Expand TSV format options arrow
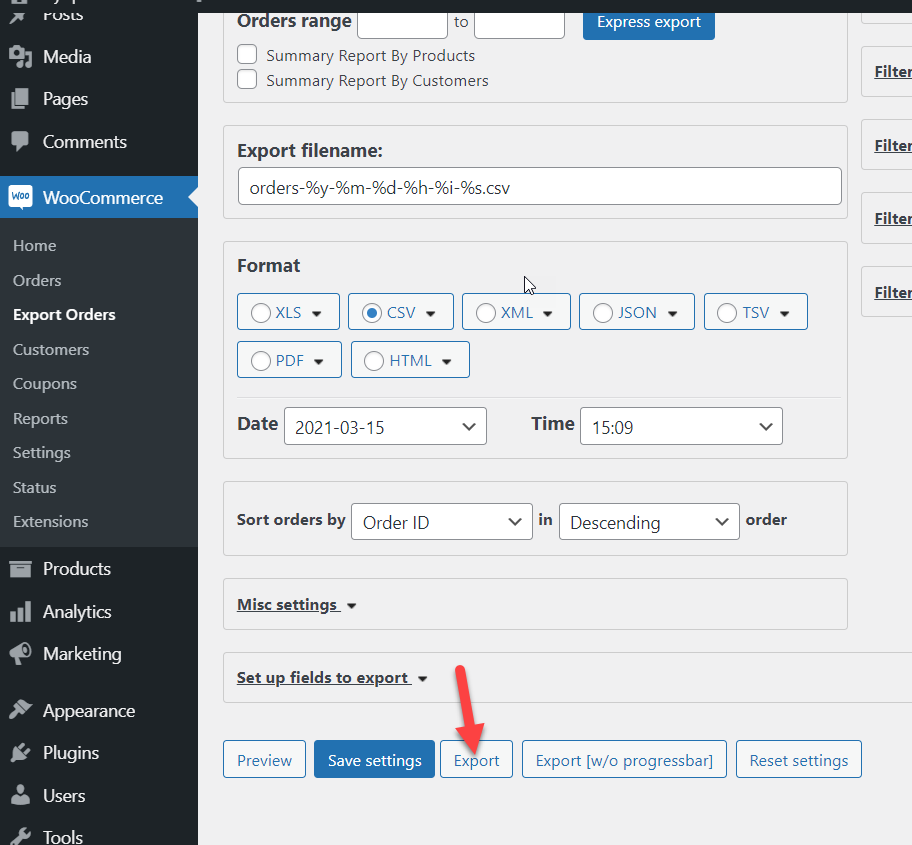 click(785, 314)
